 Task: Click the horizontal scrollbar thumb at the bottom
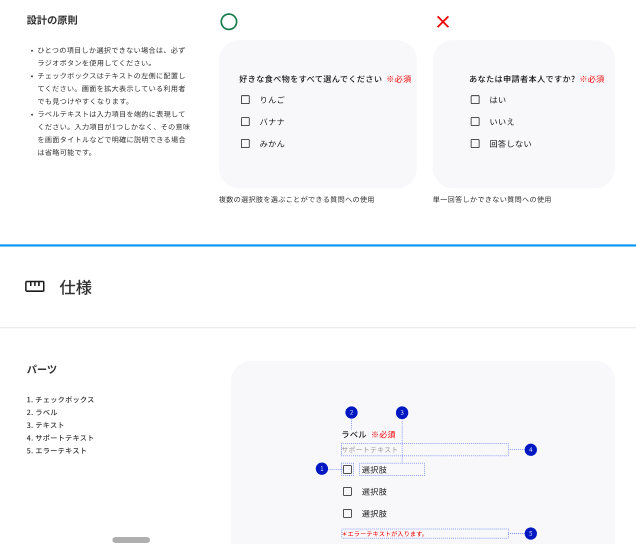(x=131, y=540)
